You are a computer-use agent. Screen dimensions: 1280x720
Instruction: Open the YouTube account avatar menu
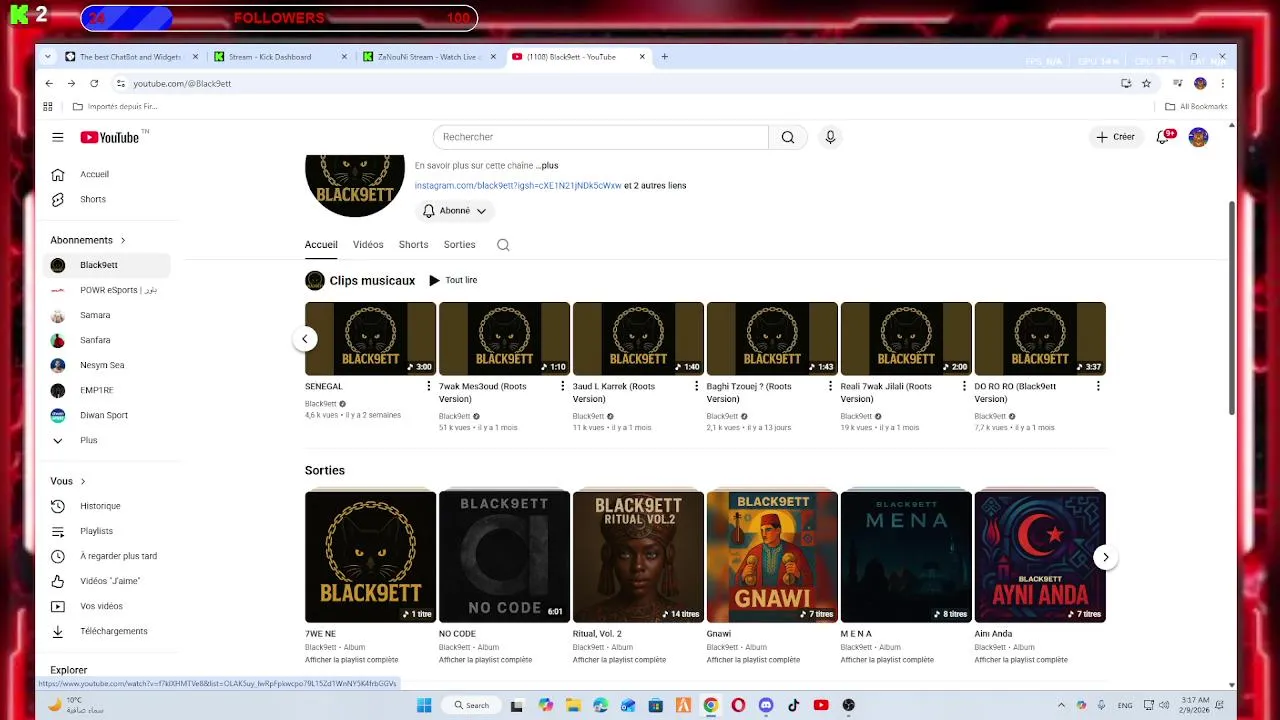click(x=1198, y=137)
